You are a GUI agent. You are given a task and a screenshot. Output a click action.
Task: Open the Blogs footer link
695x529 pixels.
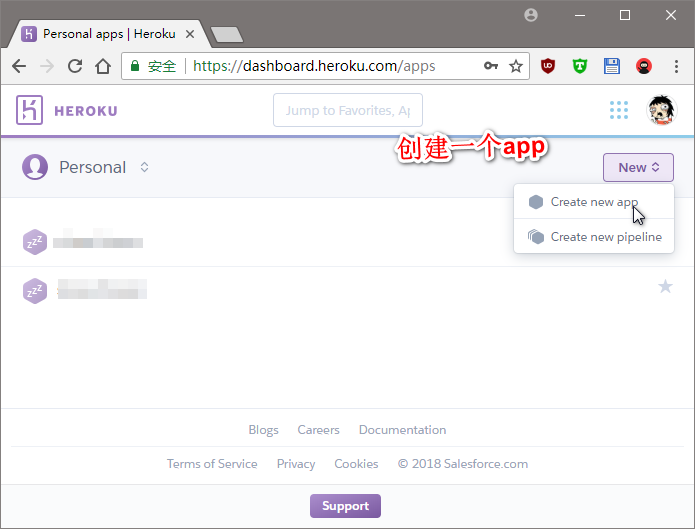263,430
